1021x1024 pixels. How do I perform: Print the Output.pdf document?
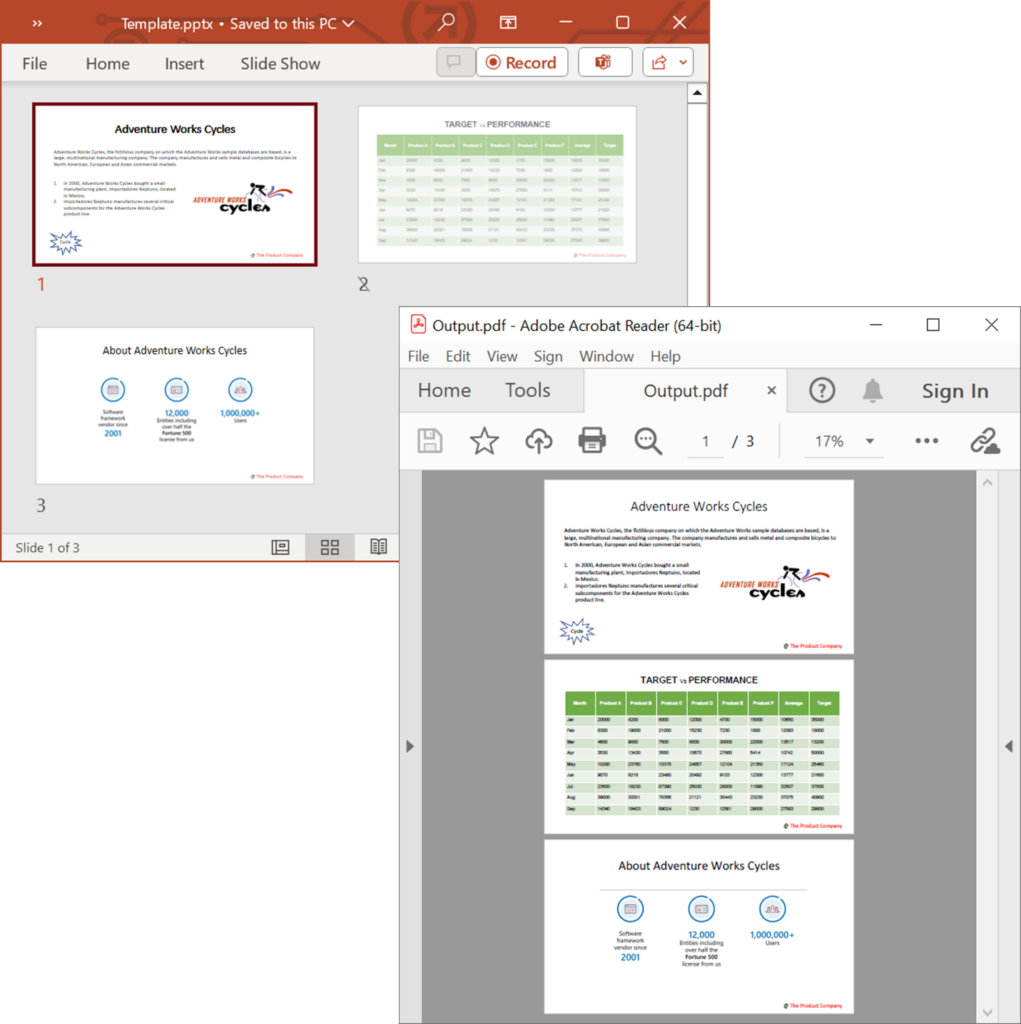click(x=592, y=441)
